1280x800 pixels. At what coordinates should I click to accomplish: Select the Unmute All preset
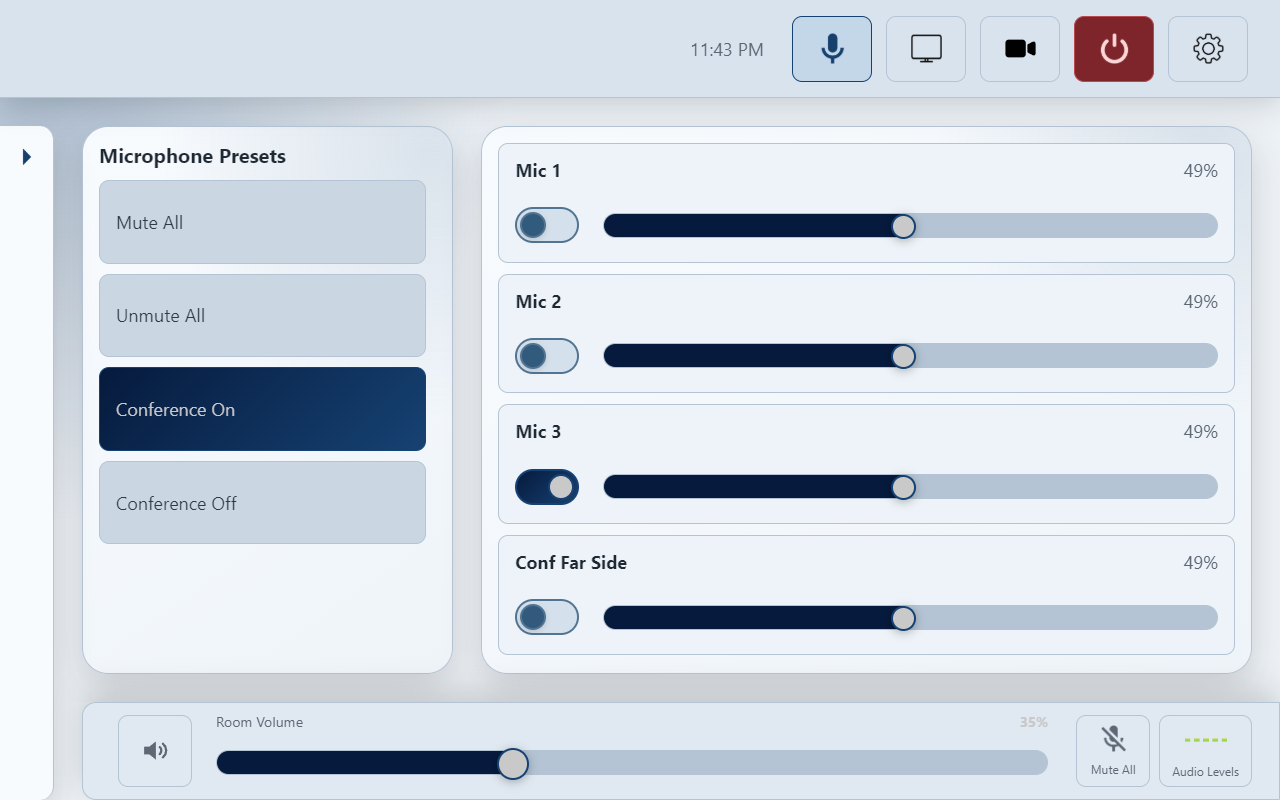pos(262,315)
